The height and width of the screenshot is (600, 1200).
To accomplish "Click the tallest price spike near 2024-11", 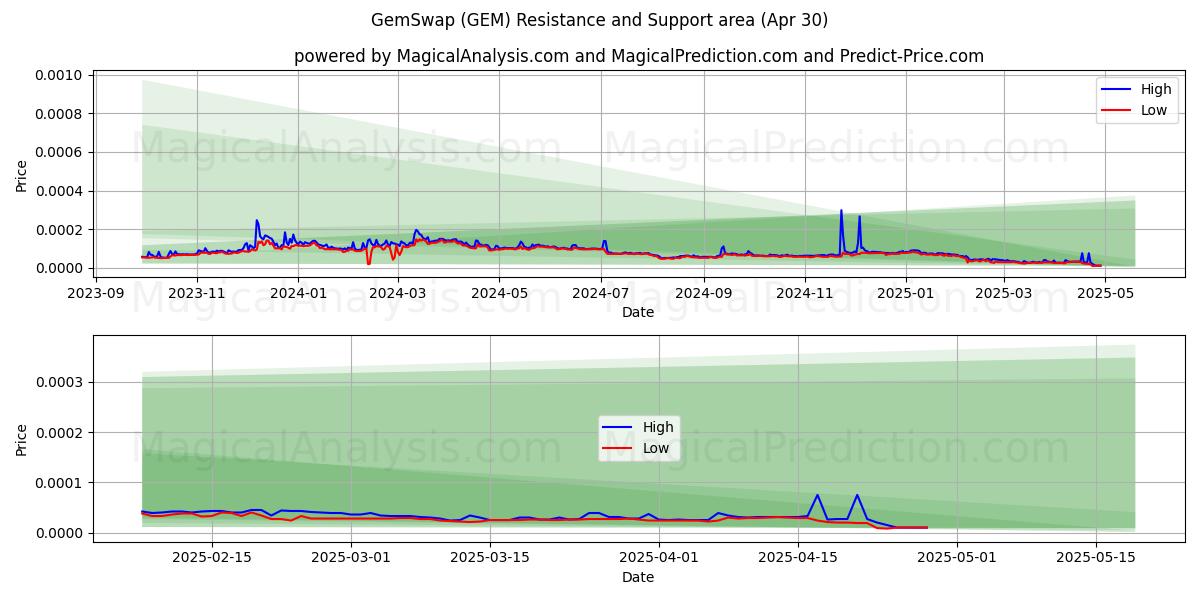I will (841, 211).
